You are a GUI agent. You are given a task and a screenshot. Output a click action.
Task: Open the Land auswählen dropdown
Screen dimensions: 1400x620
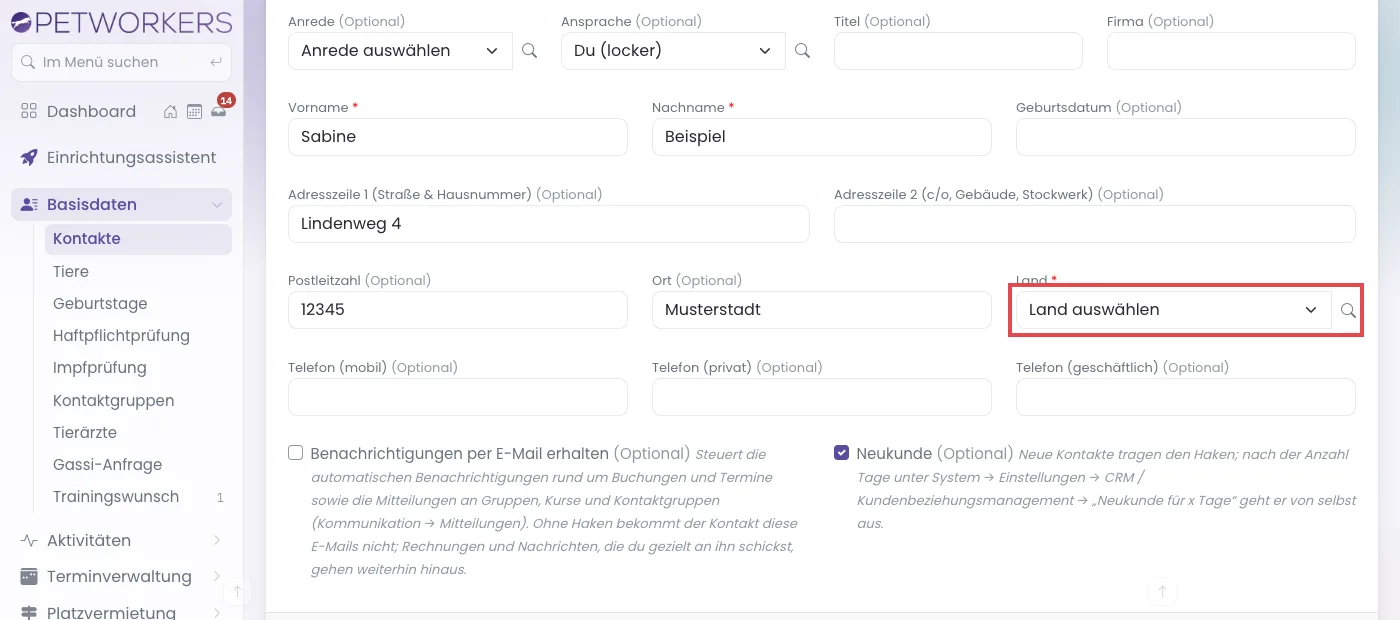click(x=1174, y=310)
